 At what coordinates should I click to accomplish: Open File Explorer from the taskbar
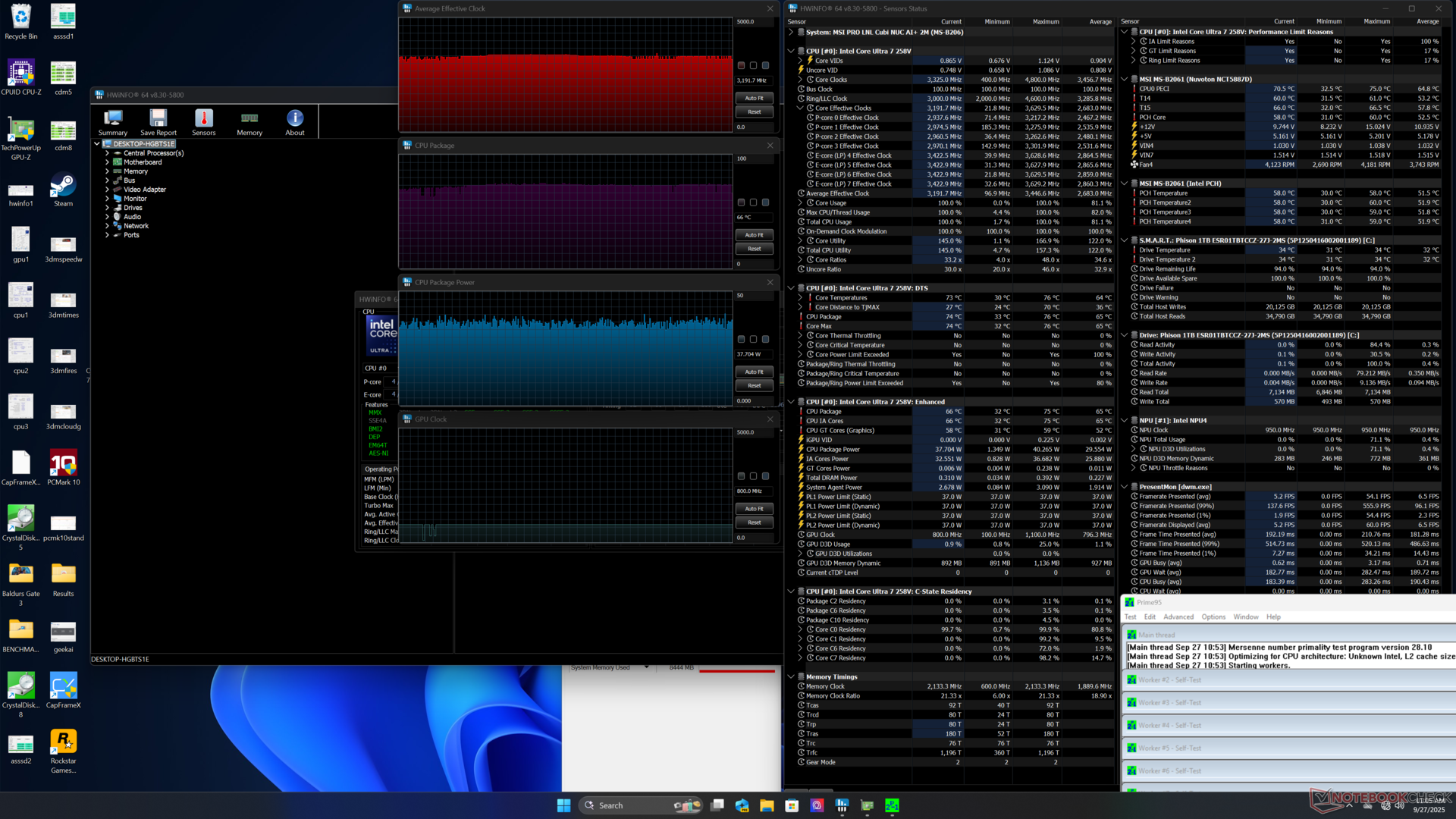click(767, 805)
